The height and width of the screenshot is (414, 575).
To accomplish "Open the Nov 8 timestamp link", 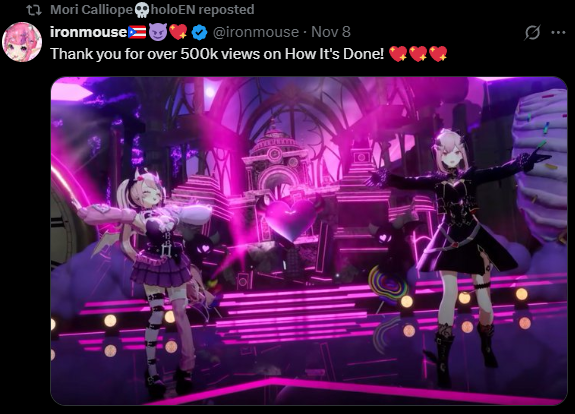I will pos(331,32).
